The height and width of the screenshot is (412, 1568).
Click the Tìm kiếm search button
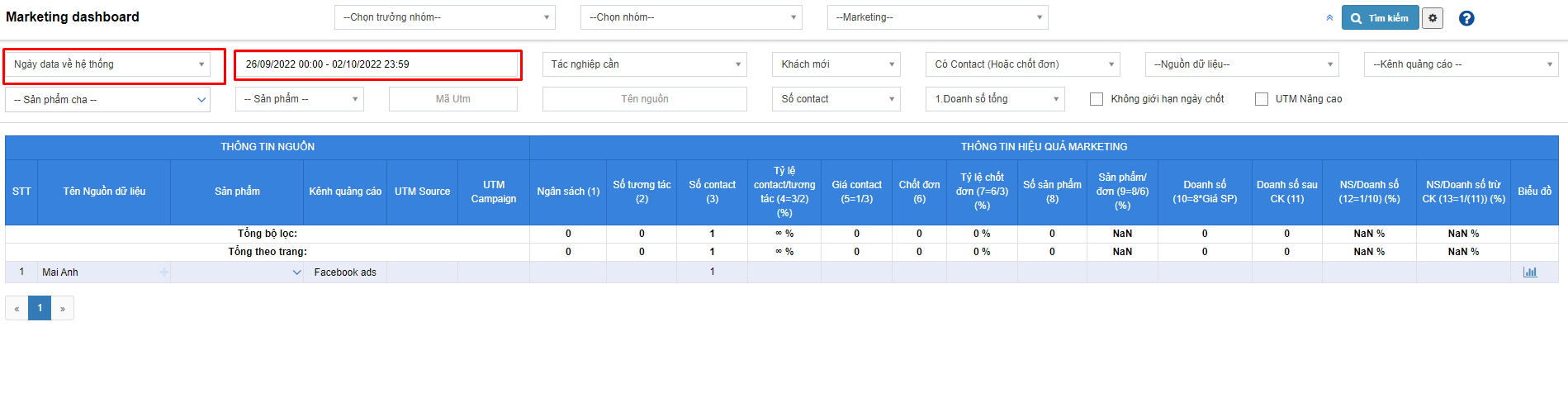1380,18
